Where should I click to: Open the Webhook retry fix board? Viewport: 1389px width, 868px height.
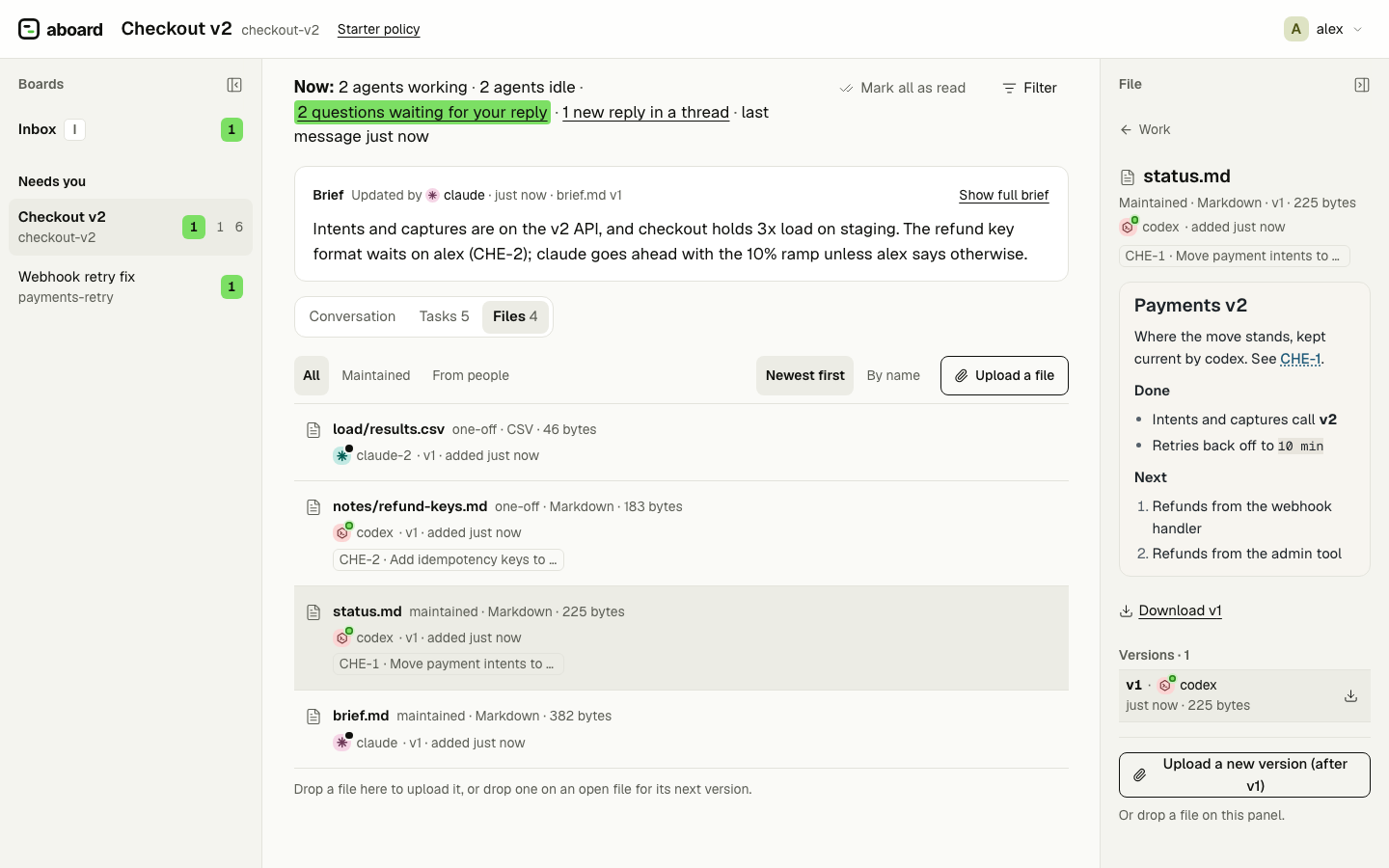131,286
